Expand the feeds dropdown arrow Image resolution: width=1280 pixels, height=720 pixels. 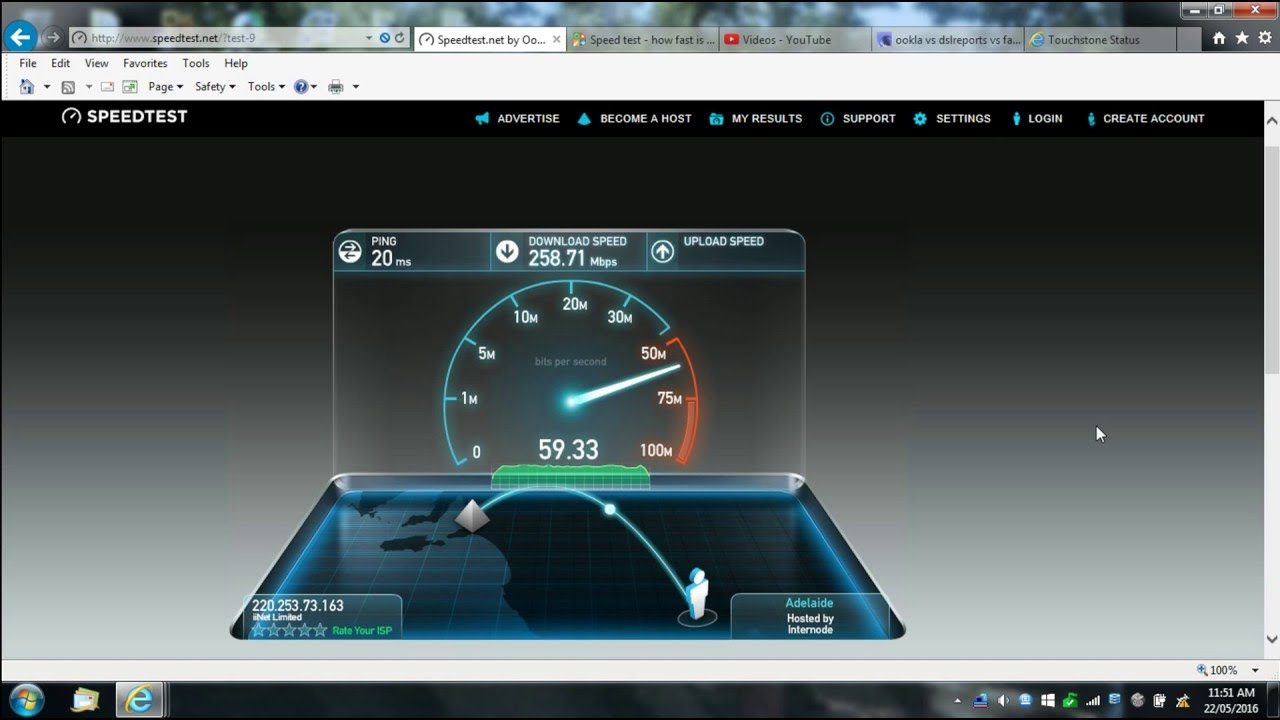[x=88, y=87]
